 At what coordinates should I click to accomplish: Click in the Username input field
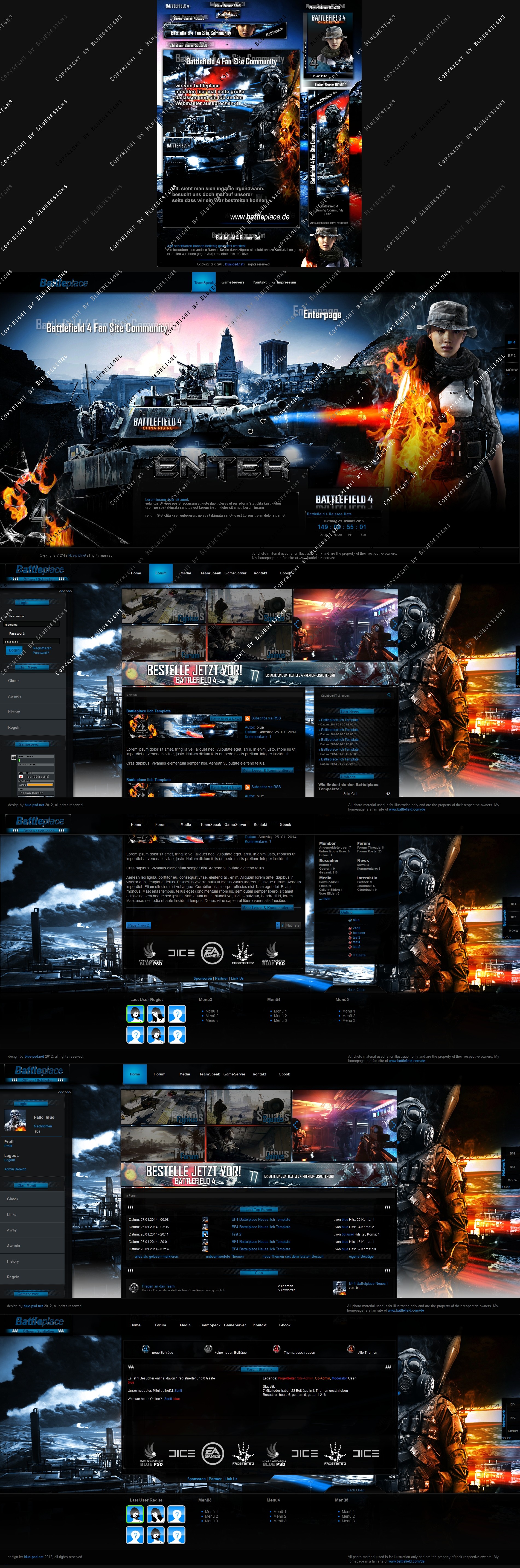click(x=32, y=624)
